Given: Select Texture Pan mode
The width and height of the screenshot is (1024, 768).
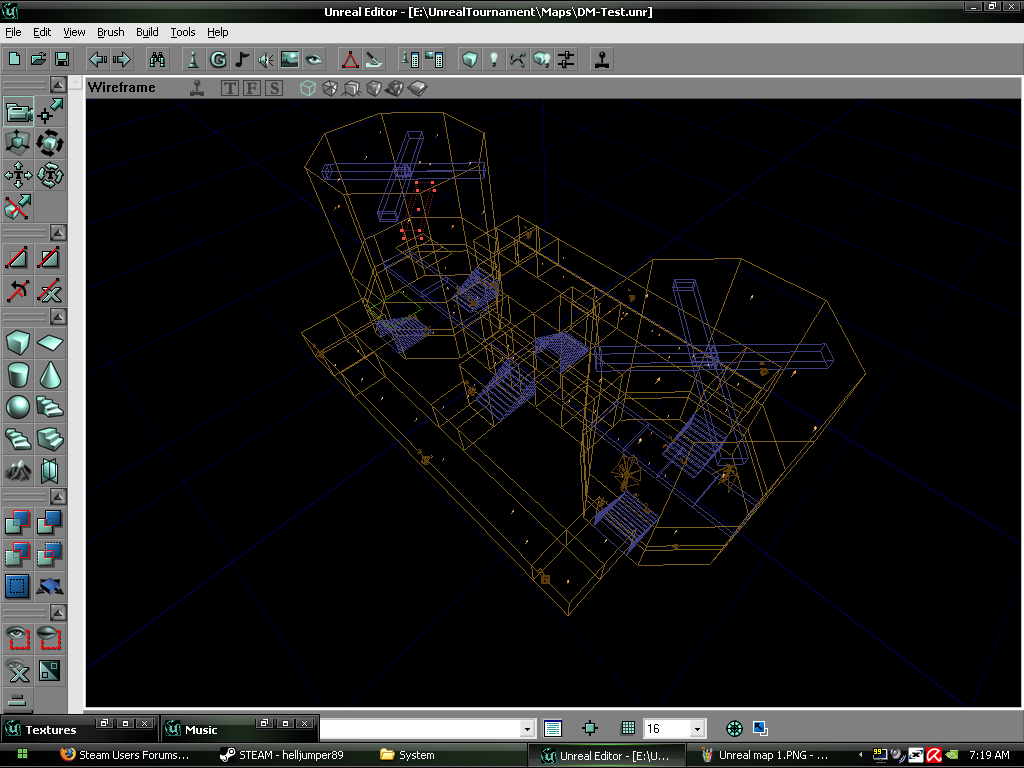Looking at the screenshot, I should tap(18, 175).
